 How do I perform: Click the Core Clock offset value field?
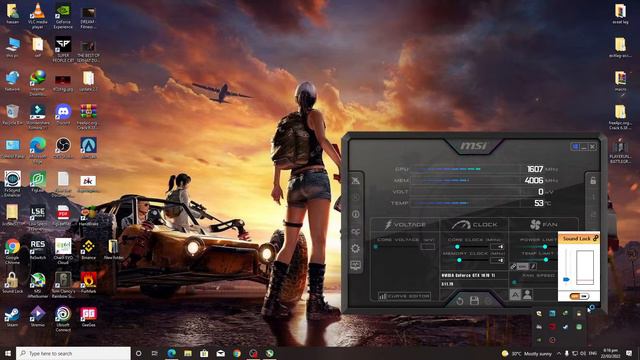point(497,247)
